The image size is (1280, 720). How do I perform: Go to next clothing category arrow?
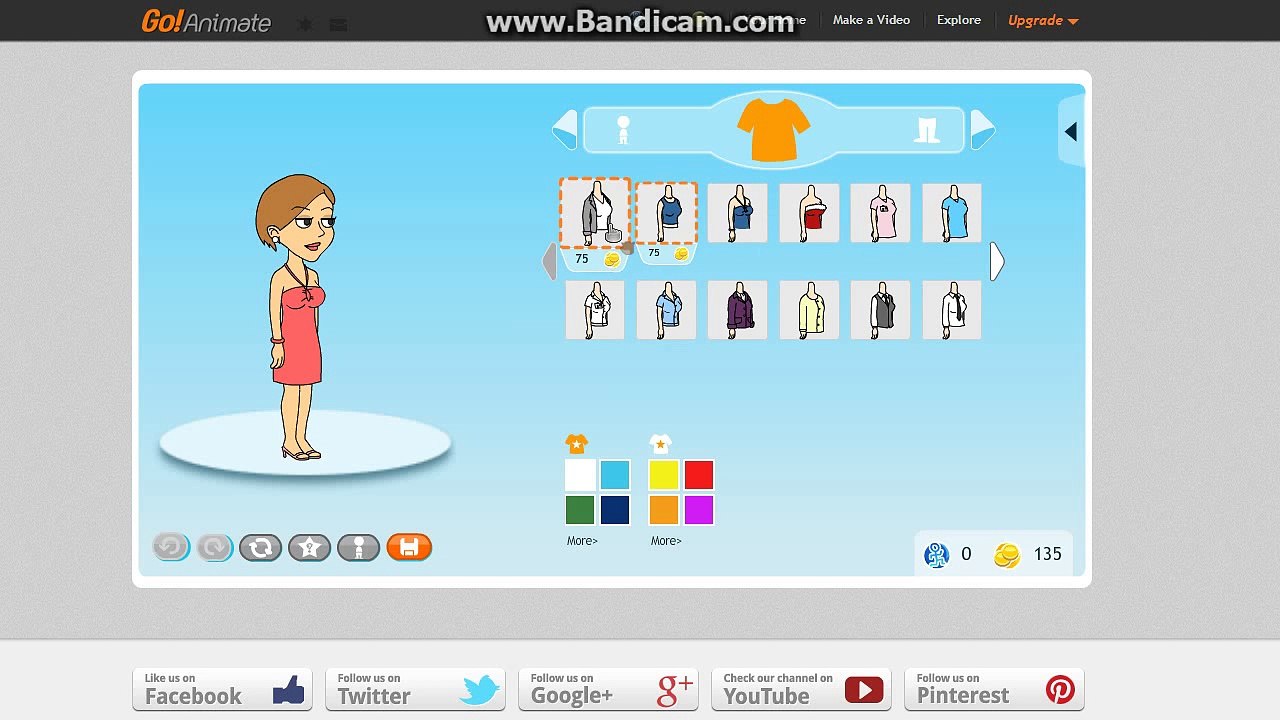(x=983, y=129)
